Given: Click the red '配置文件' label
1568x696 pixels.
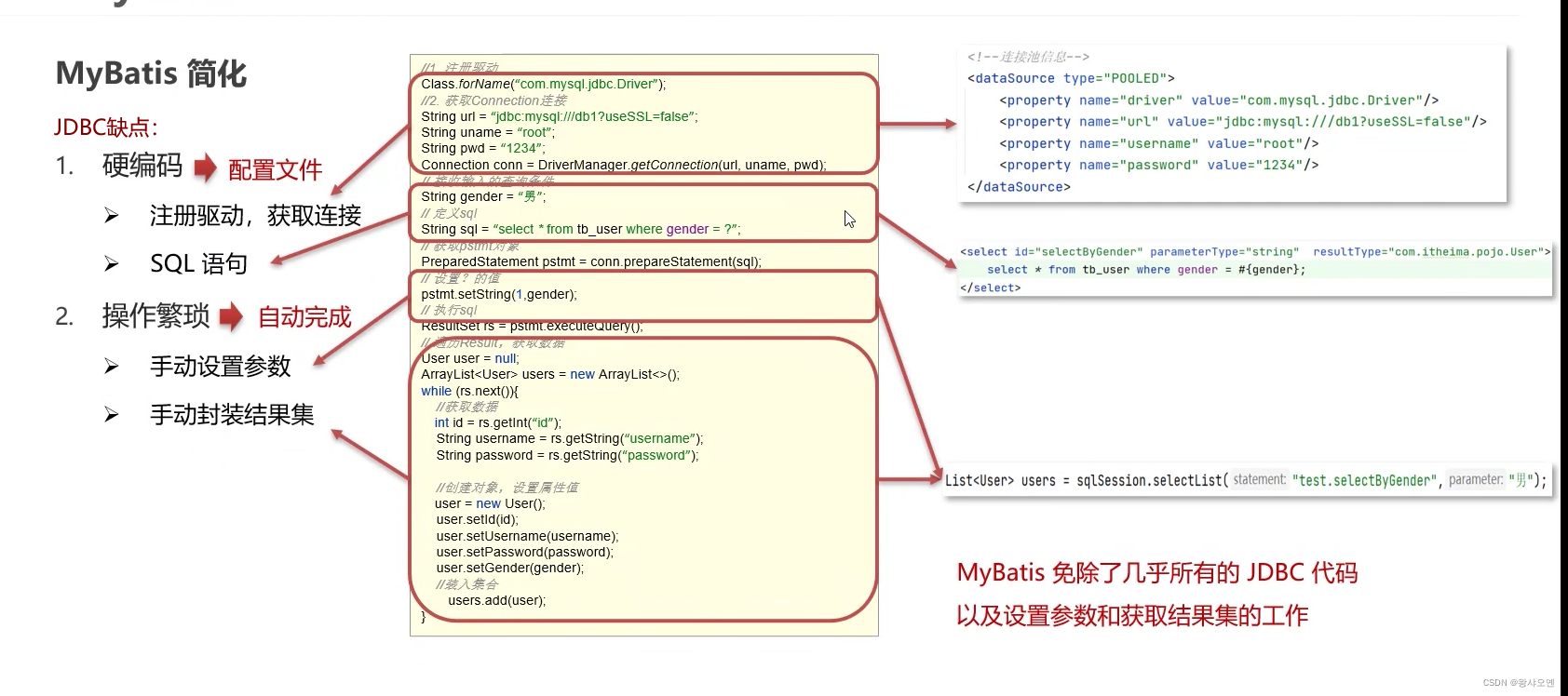Looking at the screenshot, I should (276, 170).
